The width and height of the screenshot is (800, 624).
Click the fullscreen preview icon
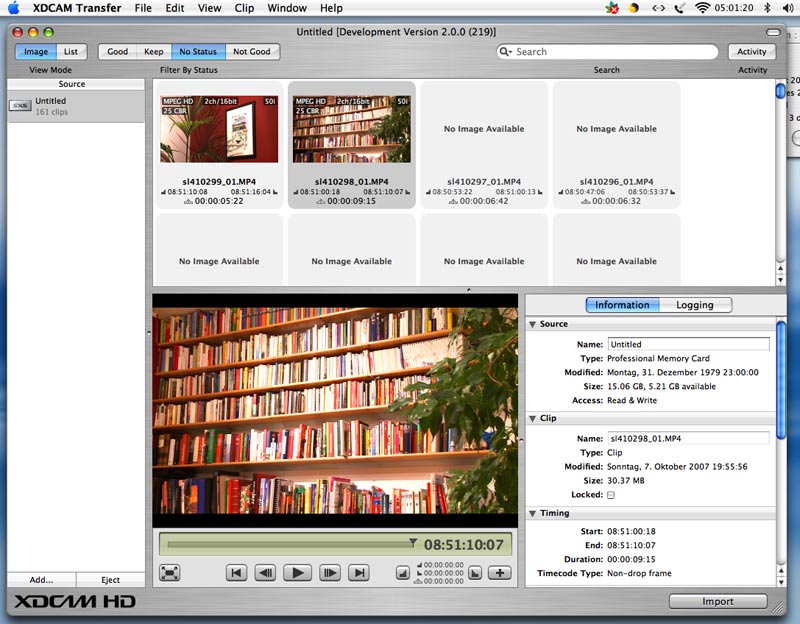(170, 573)
